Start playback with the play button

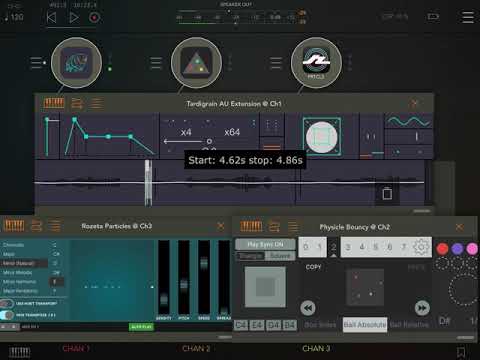point(74,17)
